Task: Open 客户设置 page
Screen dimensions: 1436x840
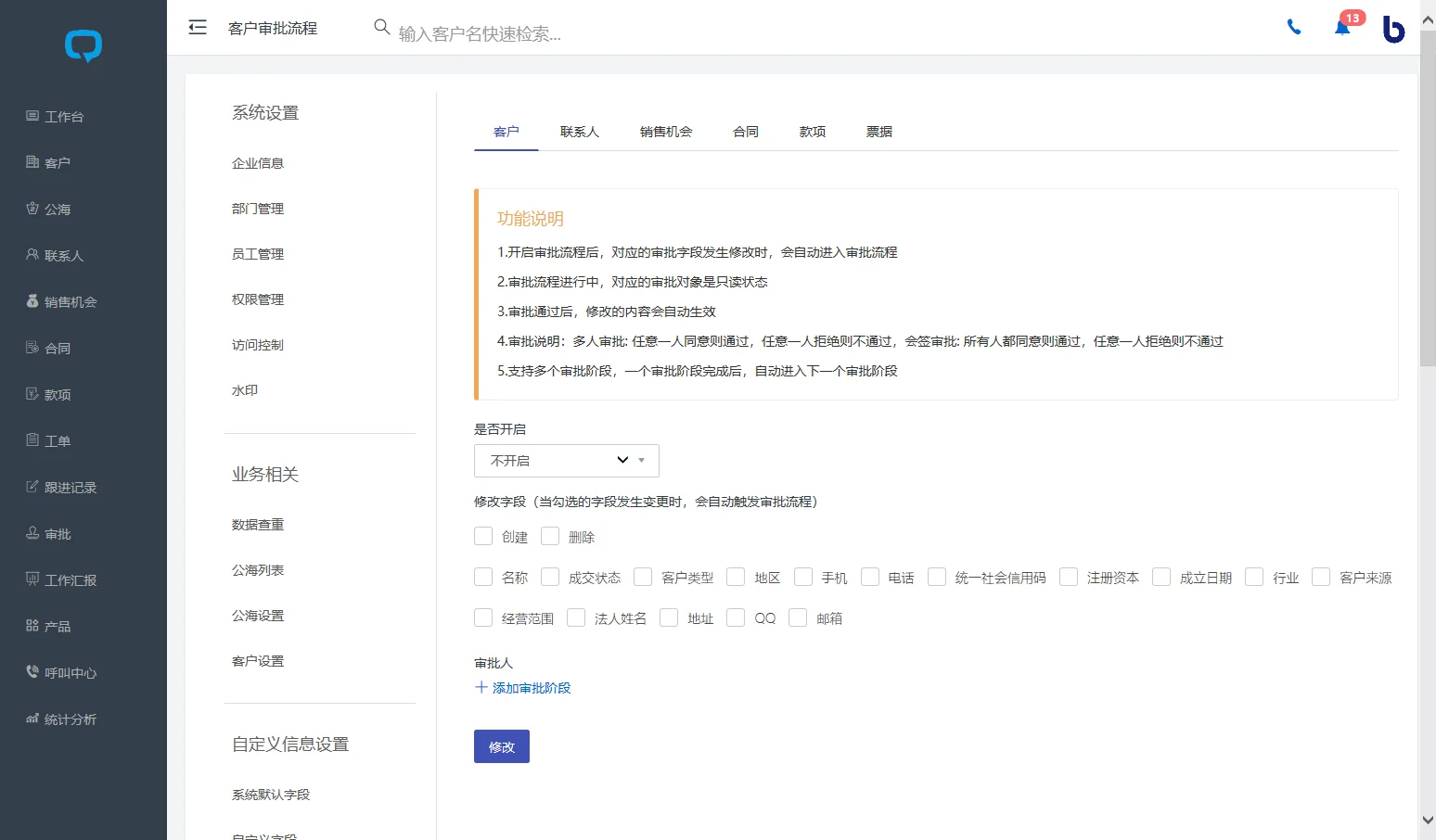Action: tap(258, 660)
